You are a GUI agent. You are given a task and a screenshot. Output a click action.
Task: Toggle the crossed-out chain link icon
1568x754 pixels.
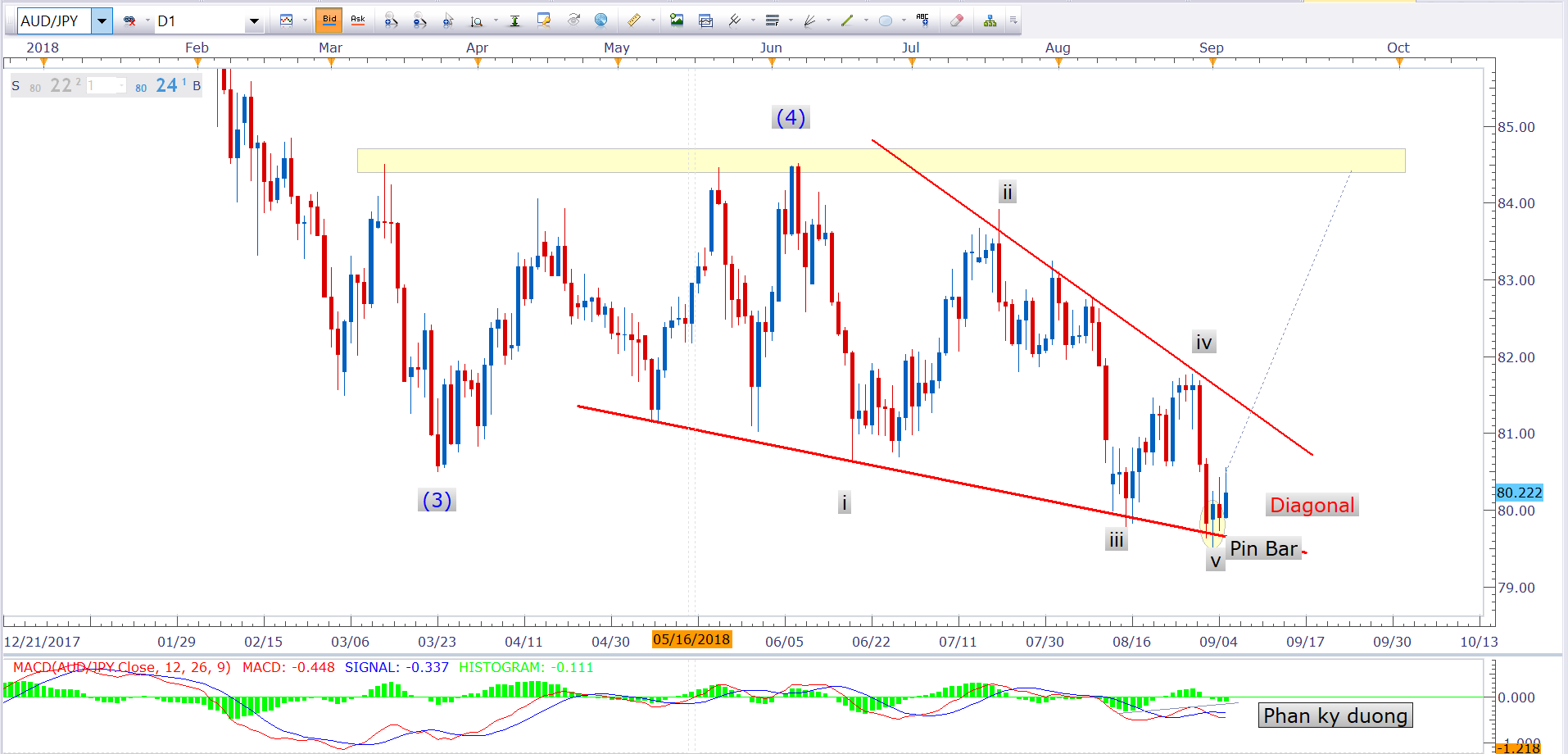point(129,20)
